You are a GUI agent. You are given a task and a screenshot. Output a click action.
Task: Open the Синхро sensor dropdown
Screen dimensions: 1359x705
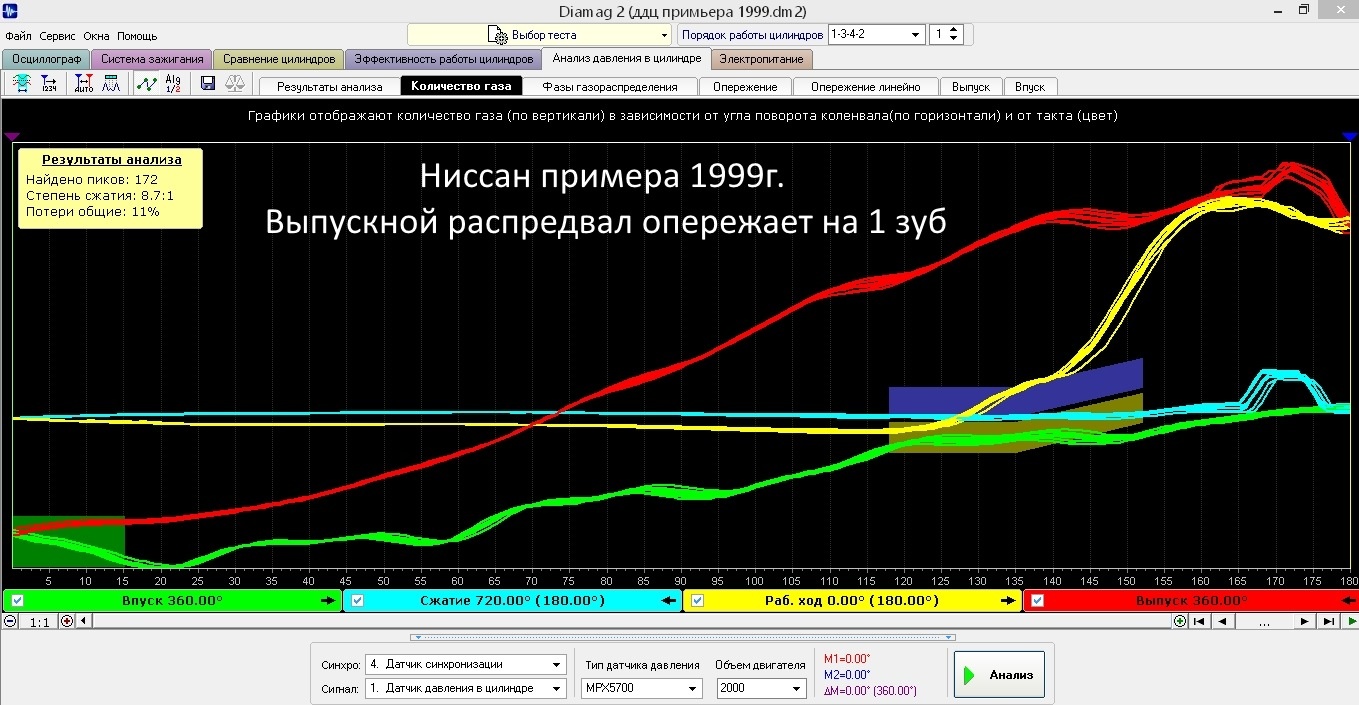coord(465,664)
